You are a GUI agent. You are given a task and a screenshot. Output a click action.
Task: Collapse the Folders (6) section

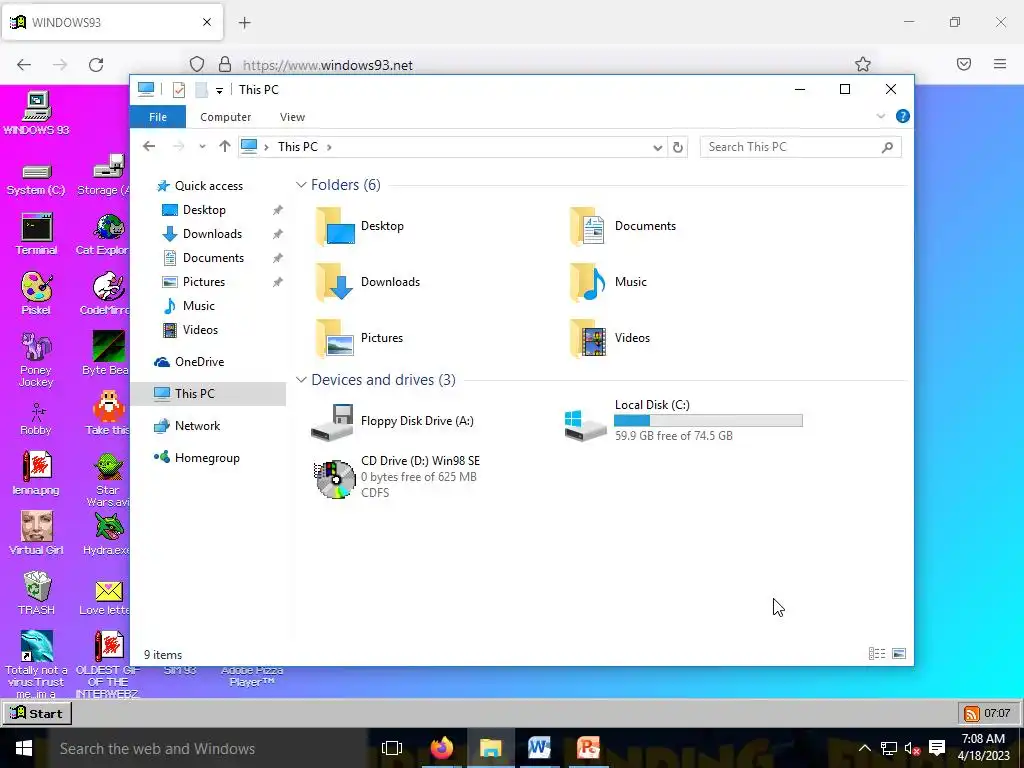[301, 185]
